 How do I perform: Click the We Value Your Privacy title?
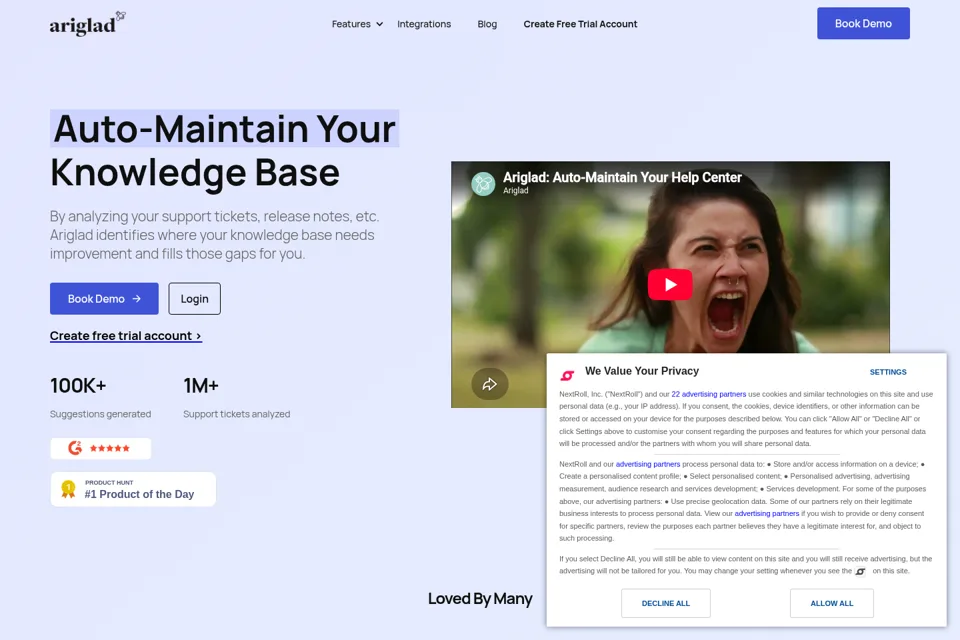642,371
